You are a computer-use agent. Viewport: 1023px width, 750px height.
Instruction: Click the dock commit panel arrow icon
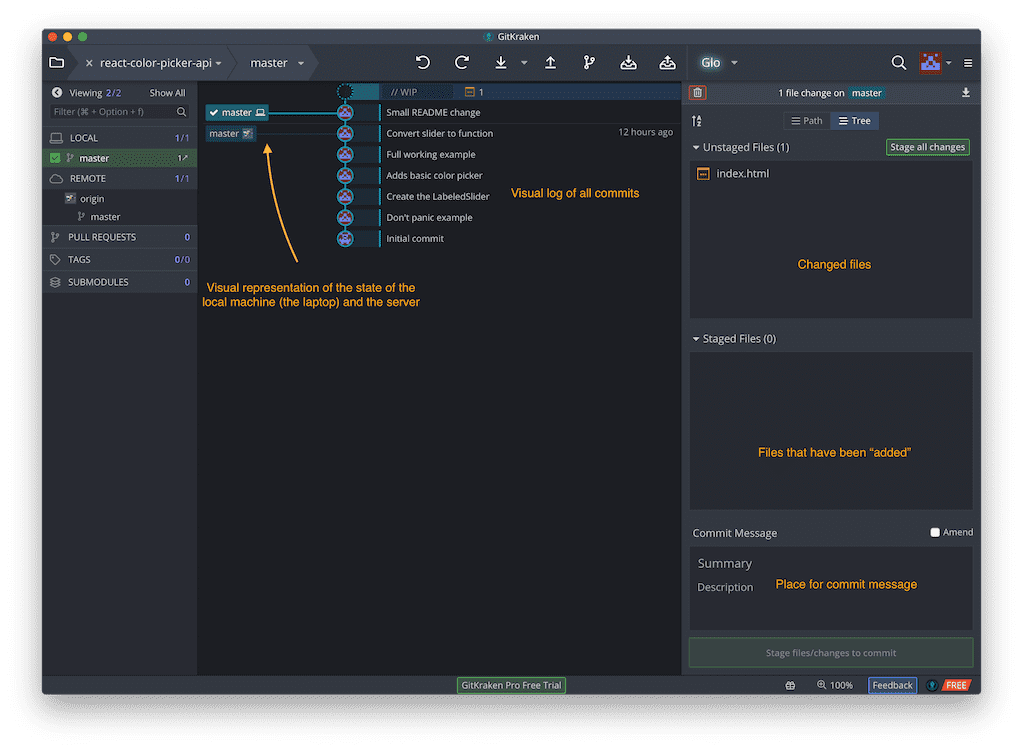point(966,93)
